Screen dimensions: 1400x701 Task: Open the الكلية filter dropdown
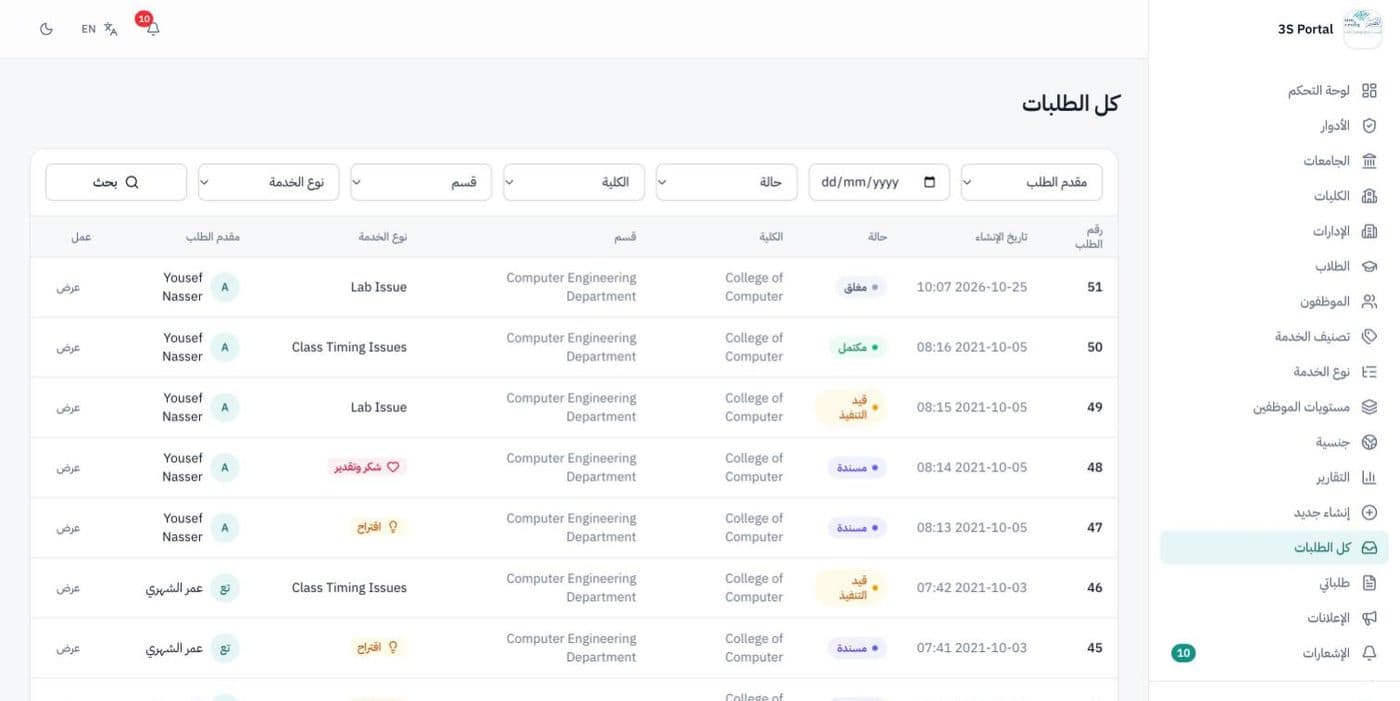[573, 182]
